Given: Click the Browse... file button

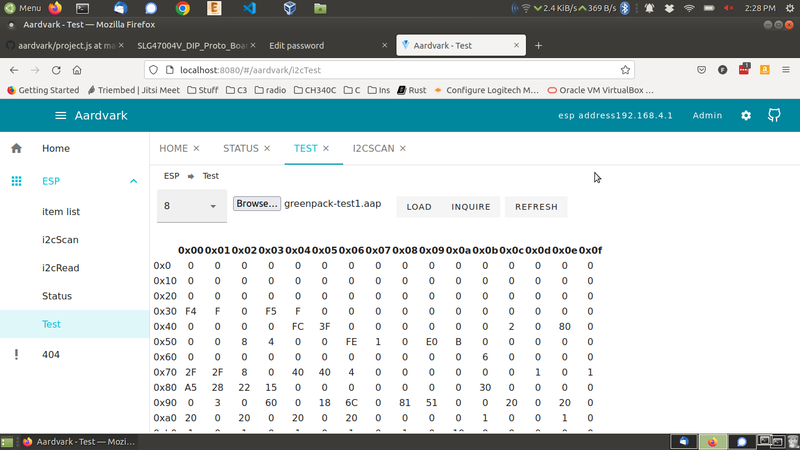Looking at the screenshot, I should click(x=257, y=204).
